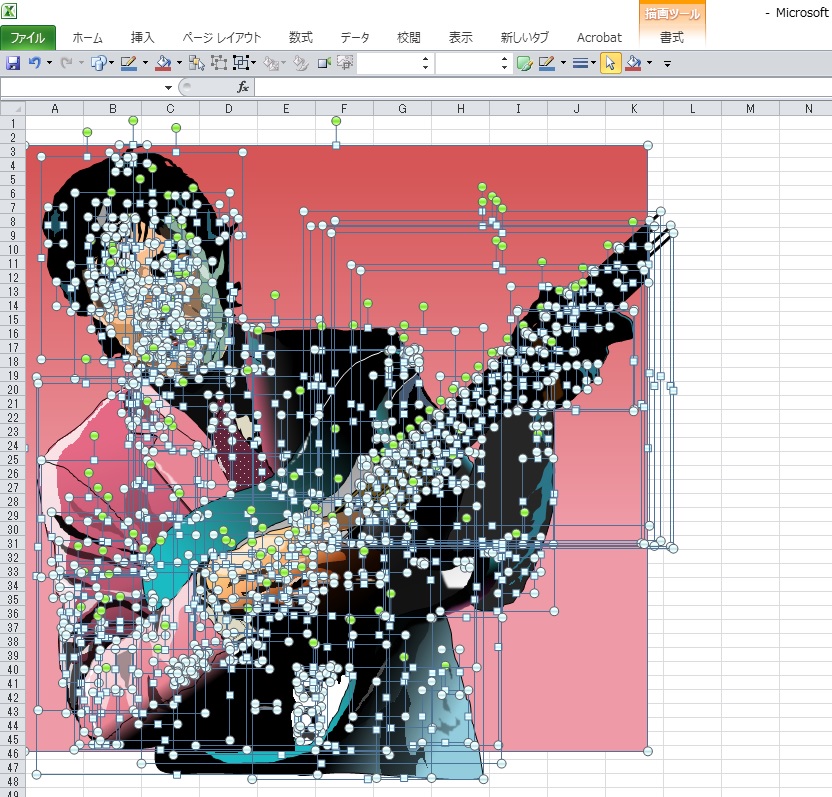Expand first Shape Fill color dropdown arrow
The height and width of the screenshot is (797, 832).
179,63
